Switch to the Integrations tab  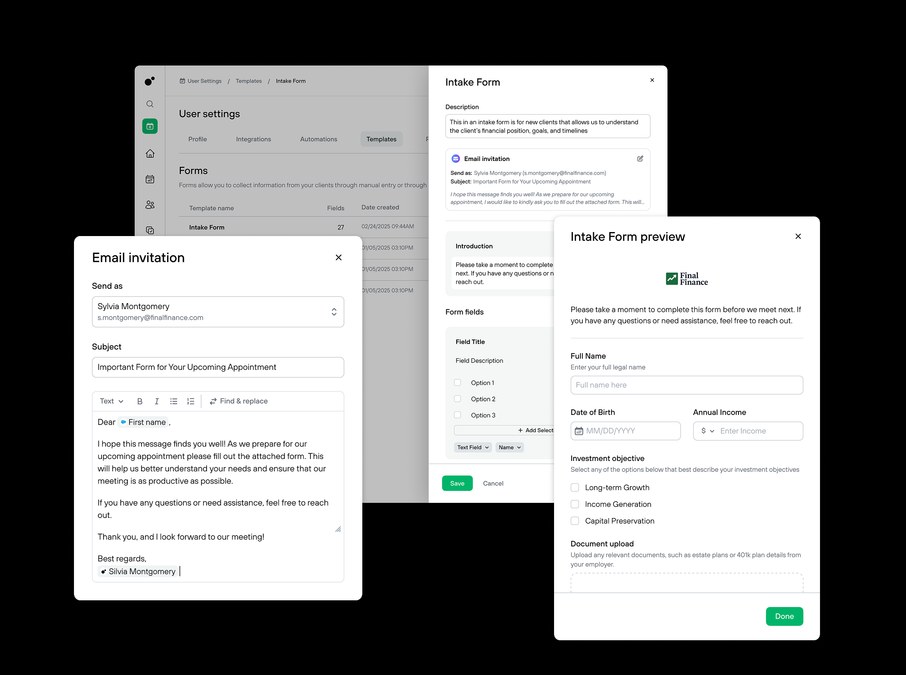pos(253,139)
